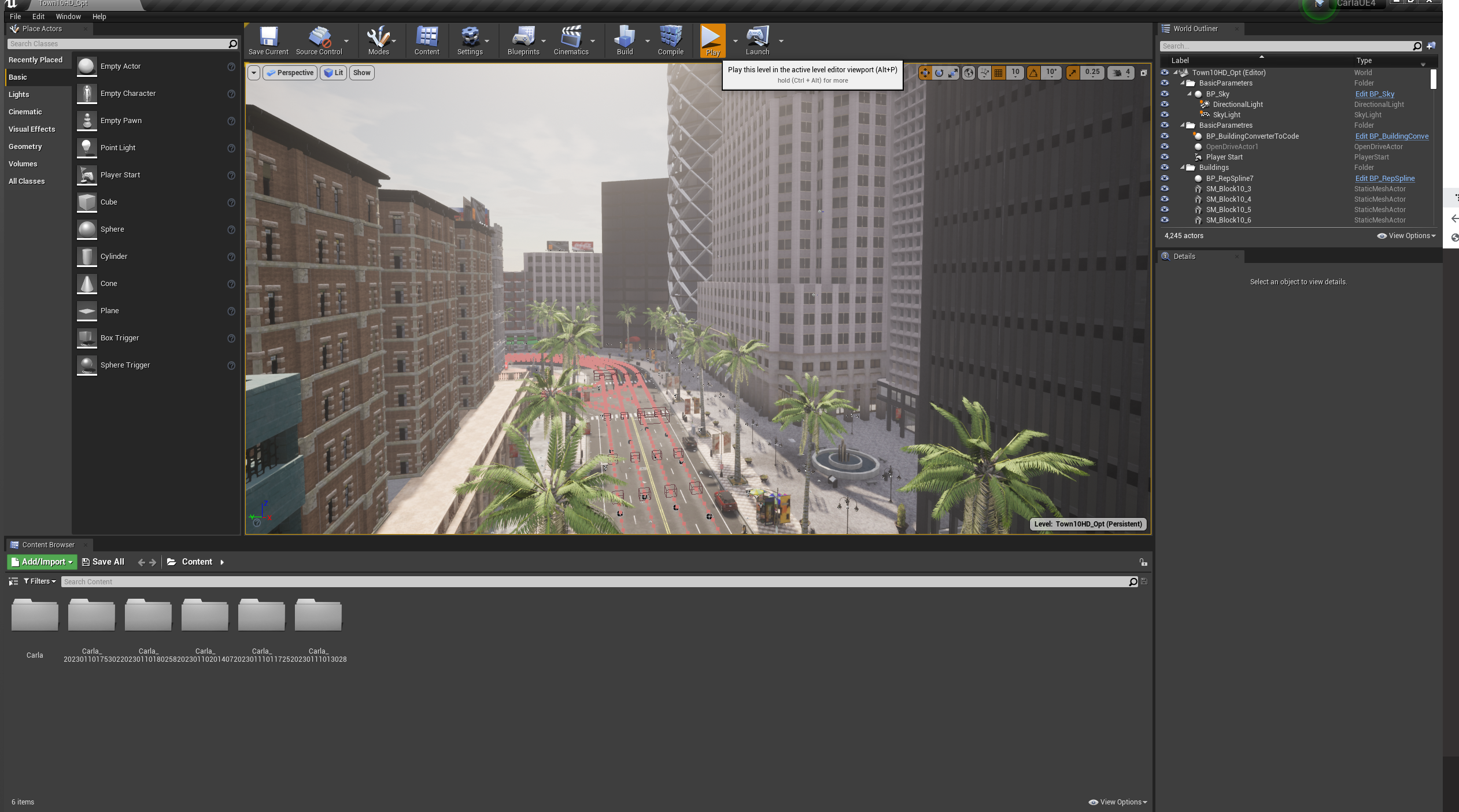Click Edit BP_Sky link

(x=1375, y=94)
